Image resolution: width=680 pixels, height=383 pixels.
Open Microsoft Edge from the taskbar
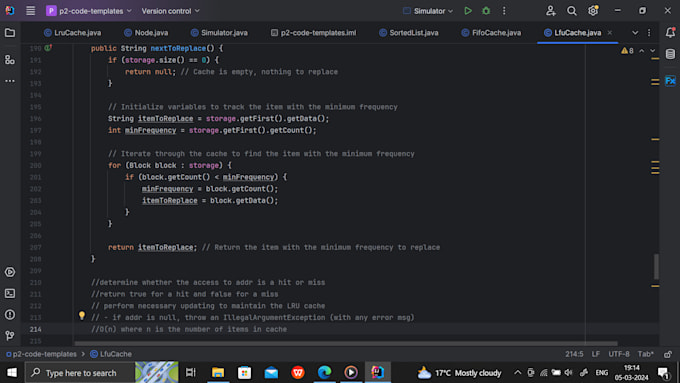click(324, 373)
